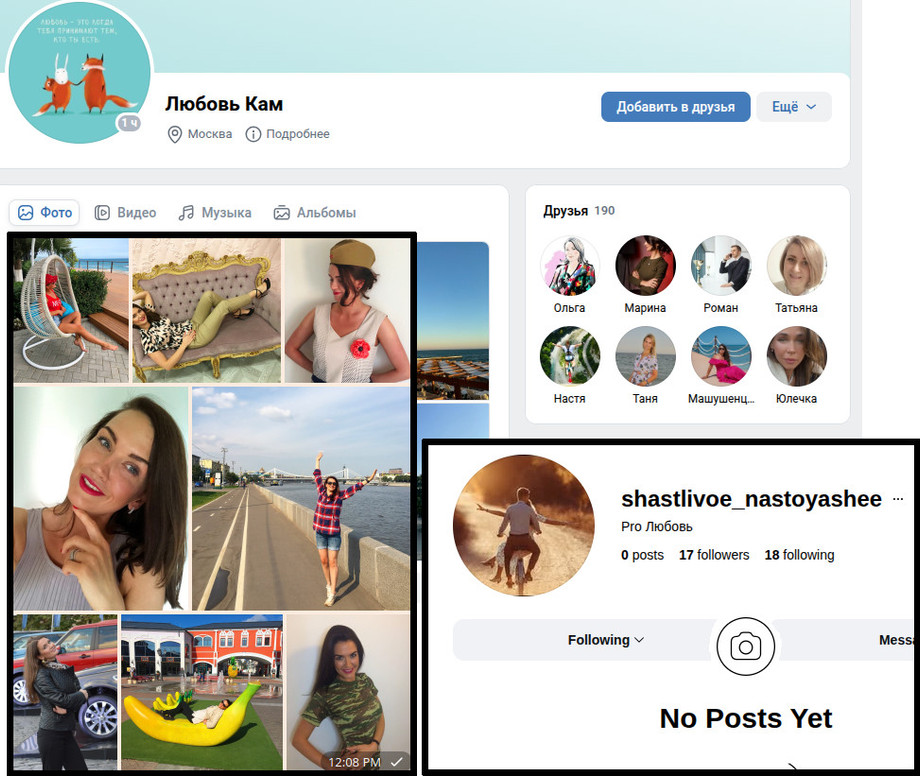Viewport: 920px width, 776px height.
Task: Open the fox and rabbit profile avatar
Action: (x=79, y=73)
